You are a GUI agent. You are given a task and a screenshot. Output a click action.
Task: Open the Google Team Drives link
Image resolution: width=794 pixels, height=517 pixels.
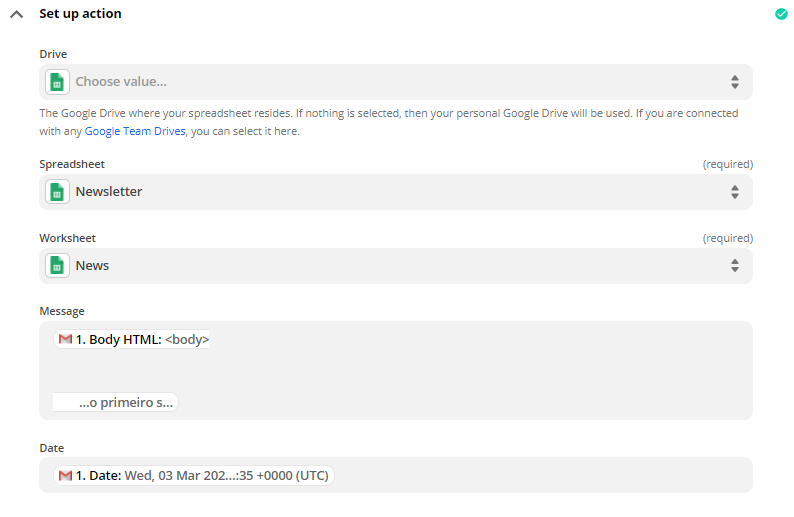(134, 131)
